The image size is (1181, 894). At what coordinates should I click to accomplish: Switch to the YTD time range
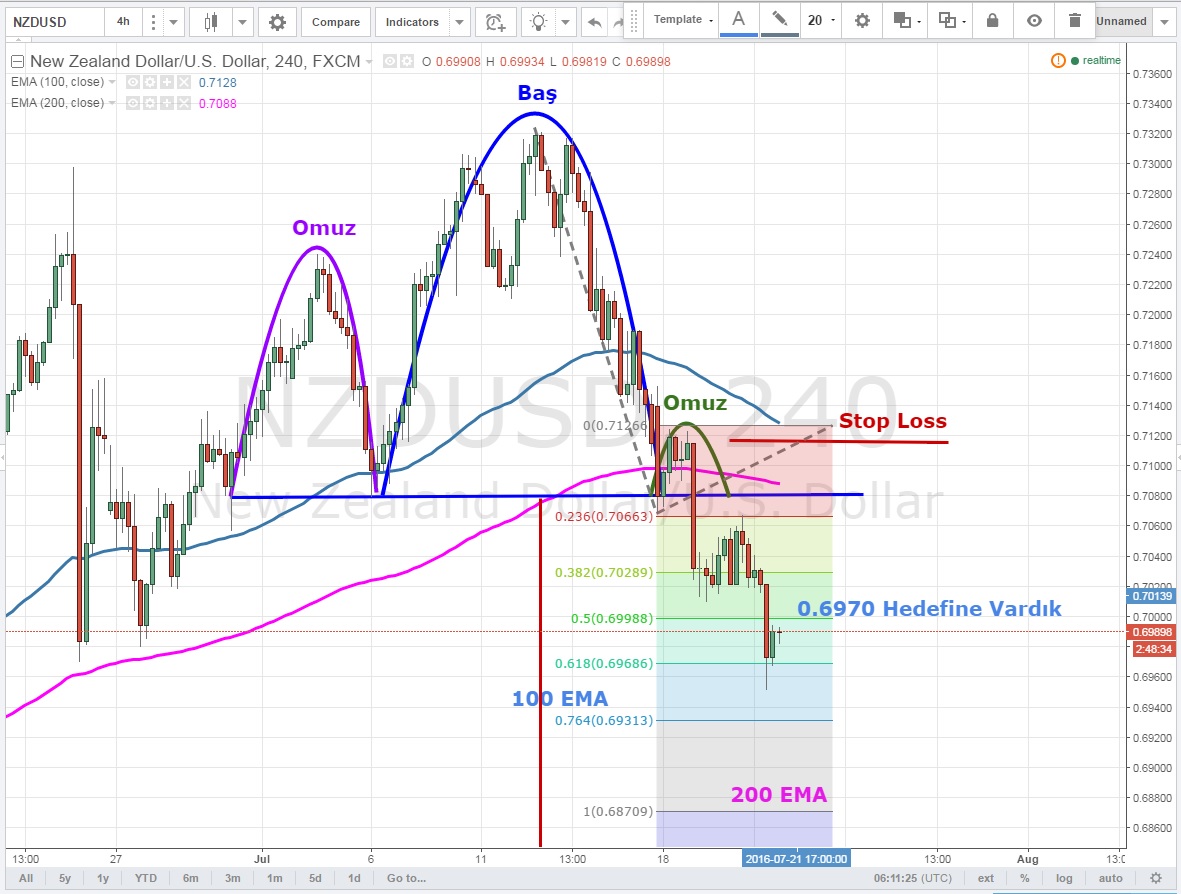(x=146, y=878)
